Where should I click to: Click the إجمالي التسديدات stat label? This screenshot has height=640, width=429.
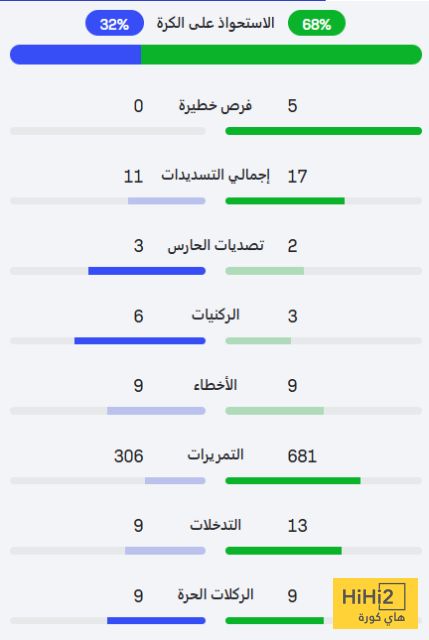[215, 176]
